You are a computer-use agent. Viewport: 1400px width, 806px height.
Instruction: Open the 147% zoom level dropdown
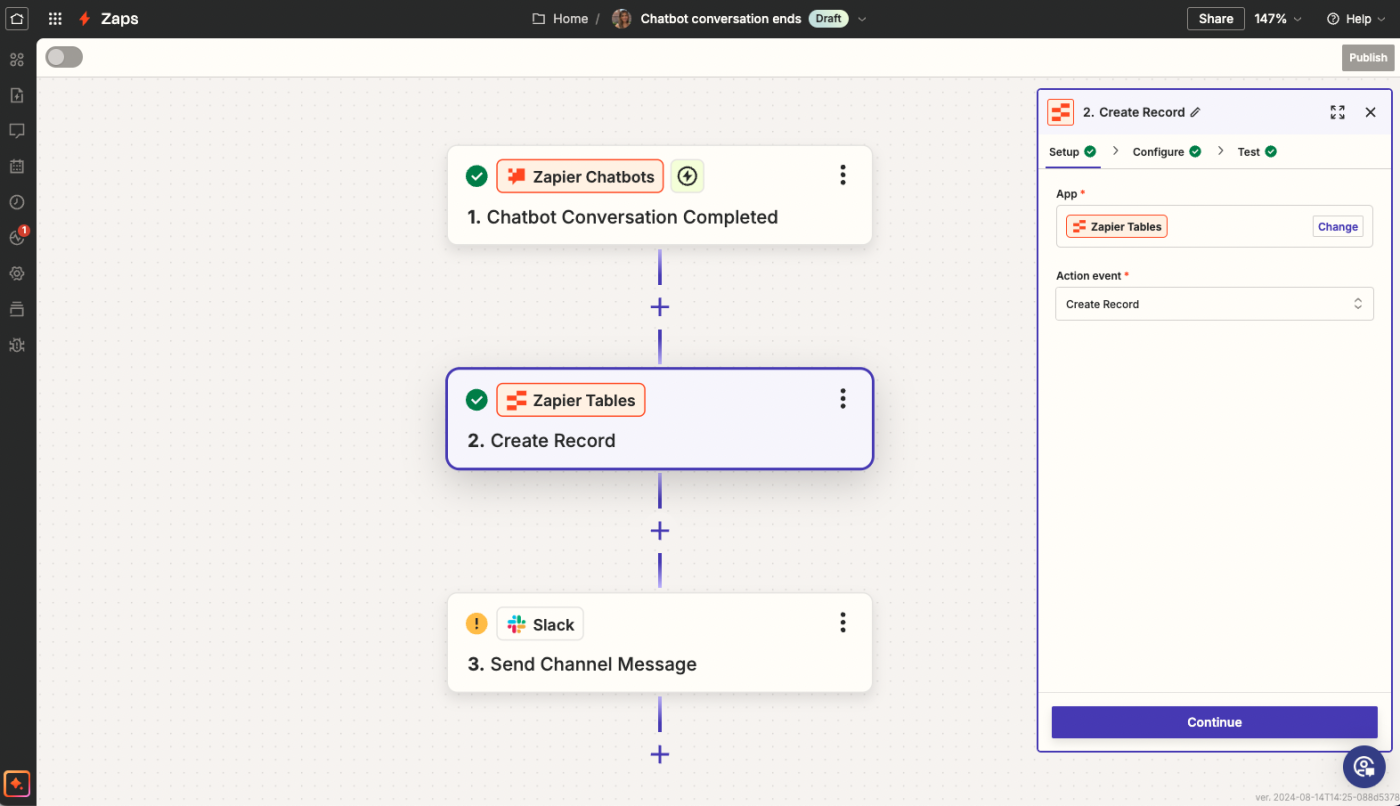[1279, 19]
